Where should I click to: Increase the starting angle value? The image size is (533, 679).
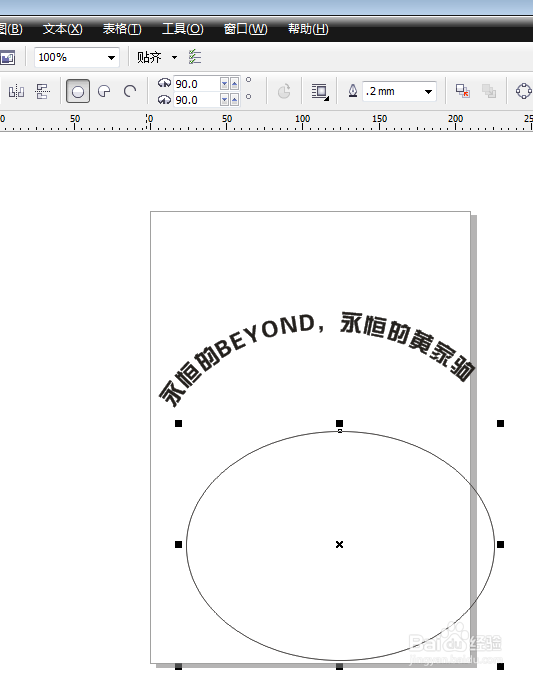234,84
